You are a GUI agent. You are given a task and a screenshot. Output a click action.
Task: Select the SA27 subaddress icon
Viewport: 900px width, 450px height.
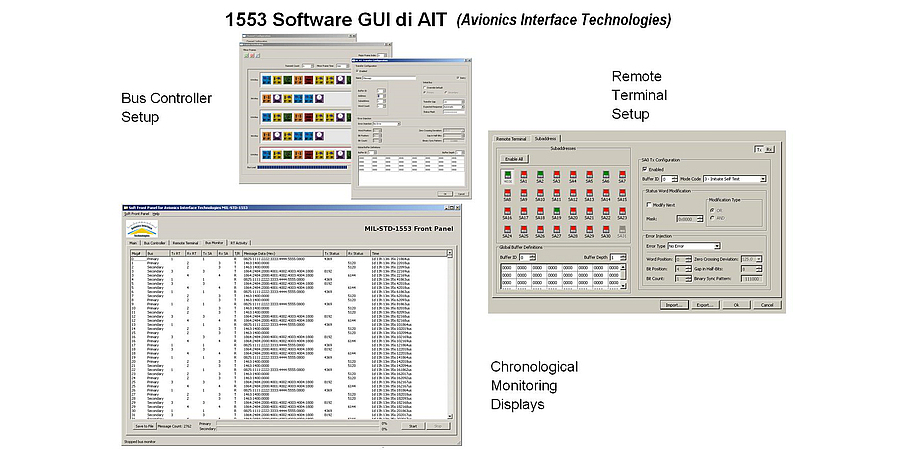point(557,231)
